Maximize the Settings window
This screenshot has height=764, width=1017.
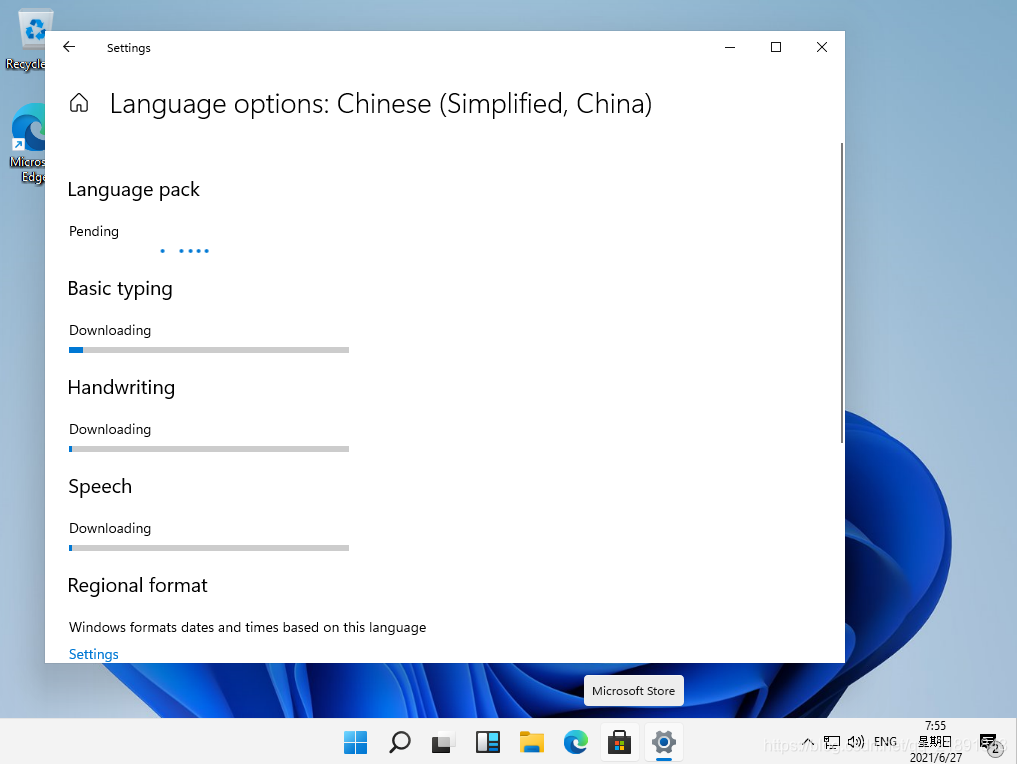coord(776,47)
